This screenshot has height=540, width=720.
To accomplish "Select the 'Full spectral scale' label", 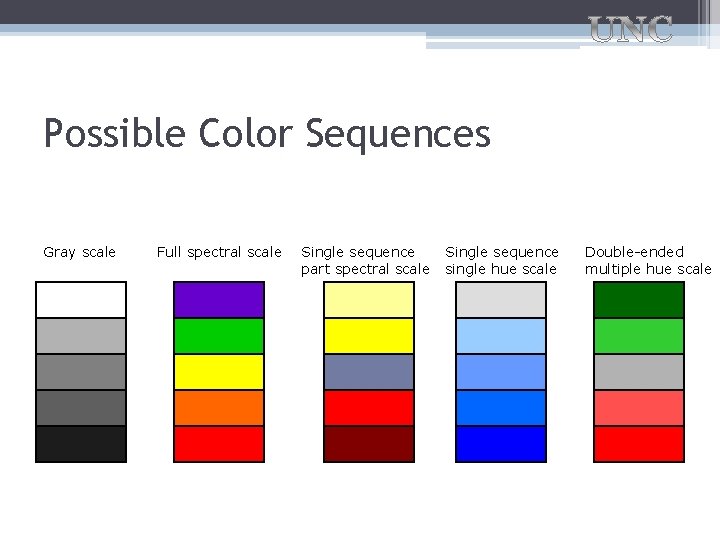I will [x=219, y=252].
